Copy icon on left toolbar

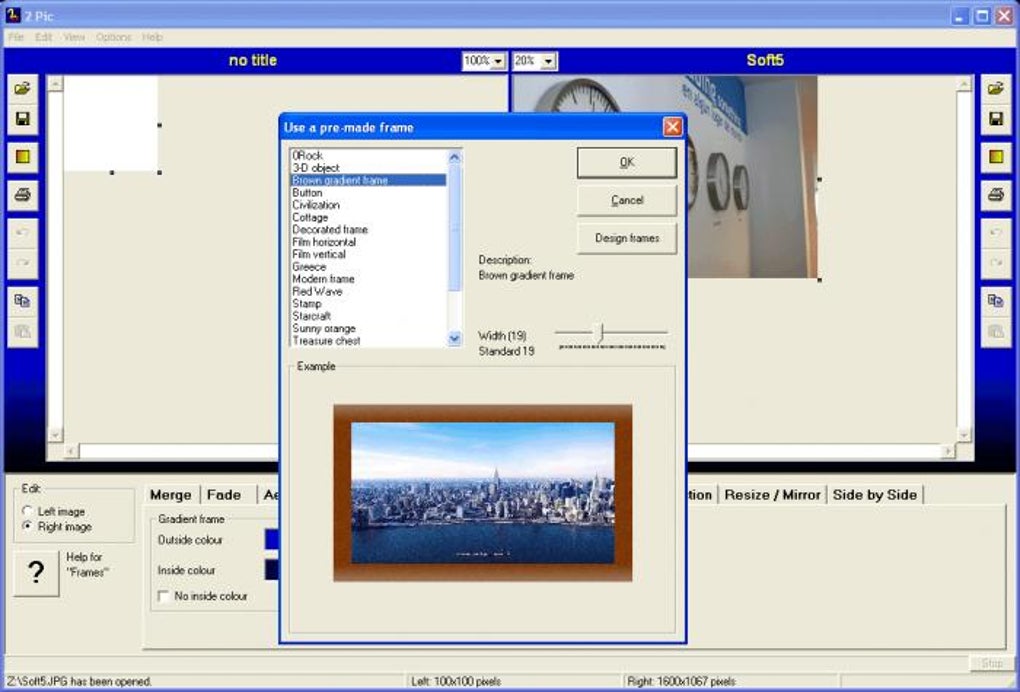(22, 300)
